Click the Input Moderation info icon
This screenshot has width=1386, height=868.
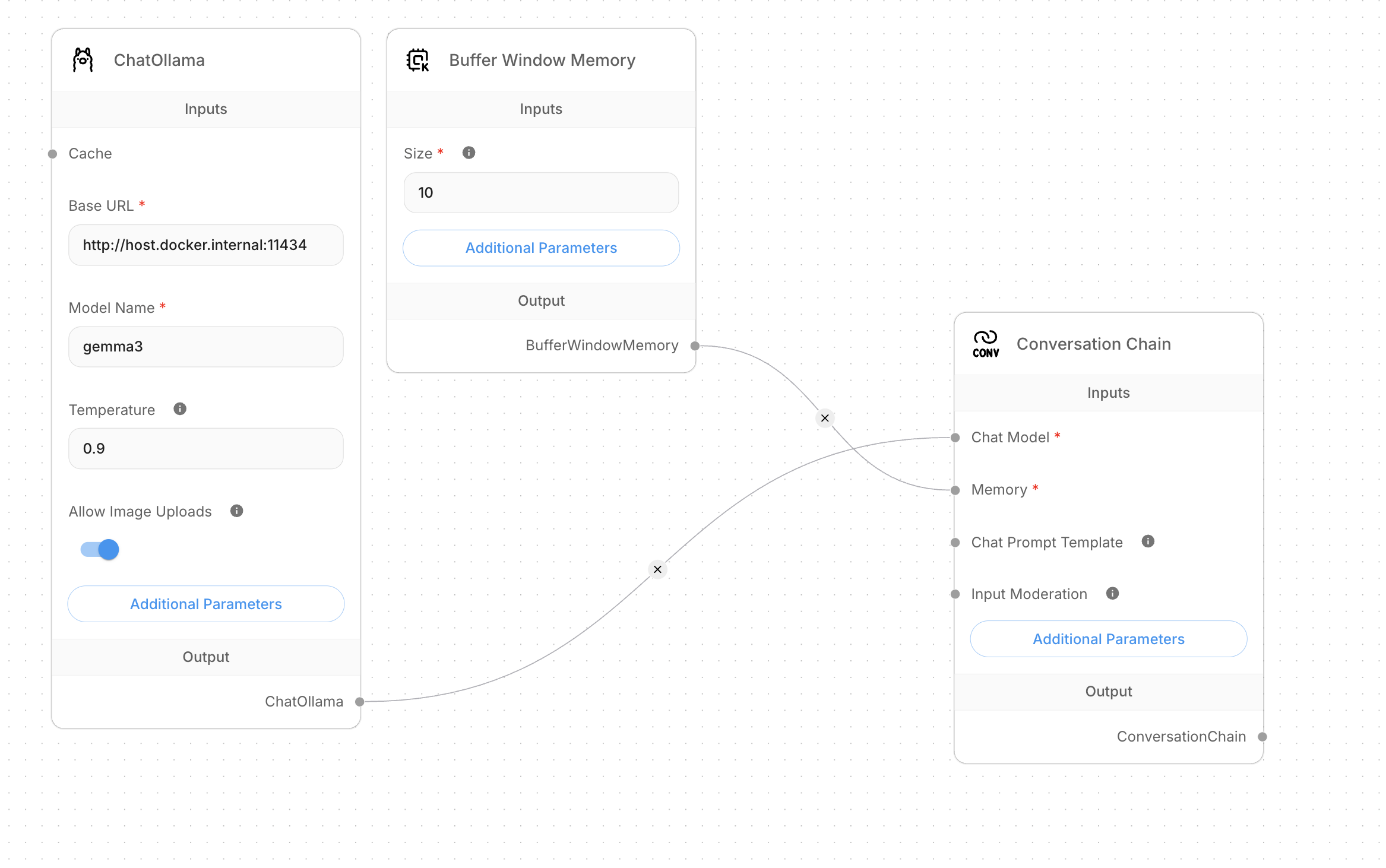[1112, 593]
